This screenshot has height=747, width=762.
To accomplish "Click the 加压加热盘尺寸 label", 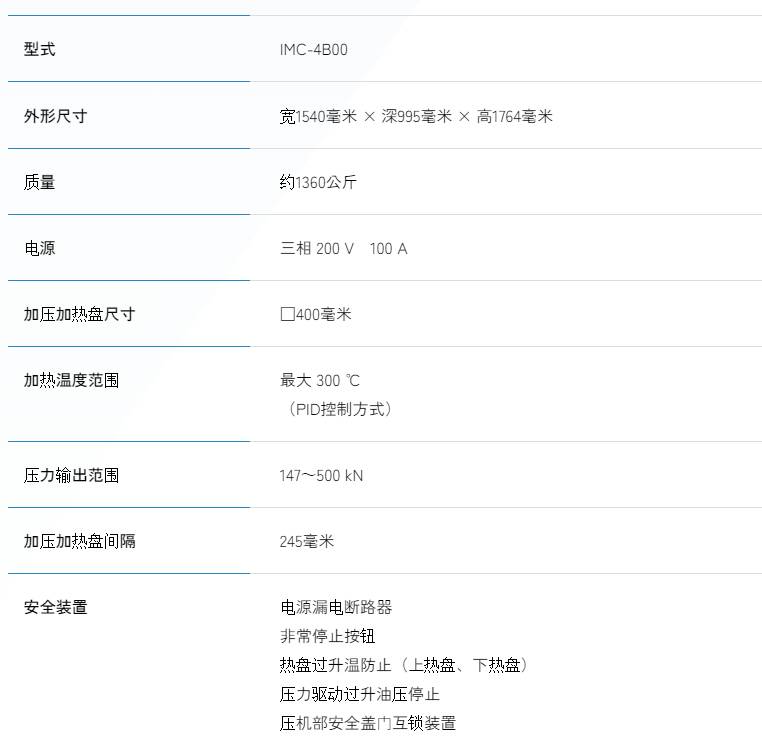I will pos(79,314).
